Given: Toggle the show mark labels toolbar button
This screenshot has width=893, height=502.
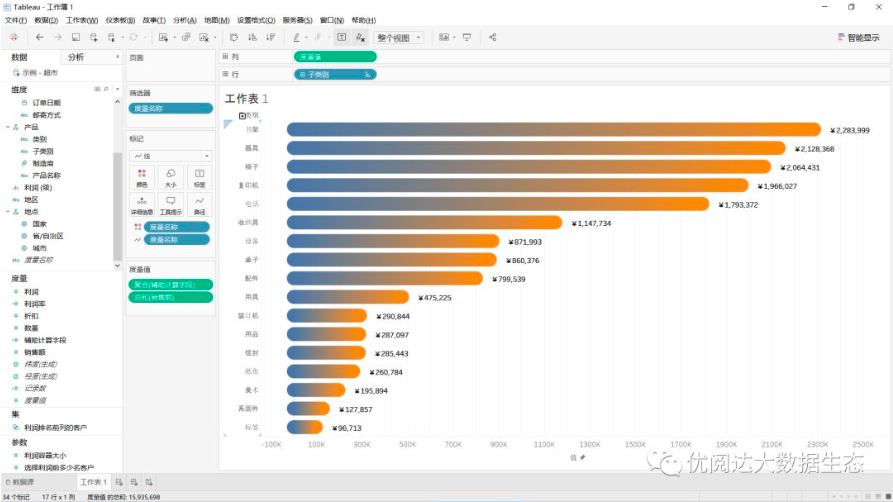Looking at the screenshot, I should click(341, 37).
